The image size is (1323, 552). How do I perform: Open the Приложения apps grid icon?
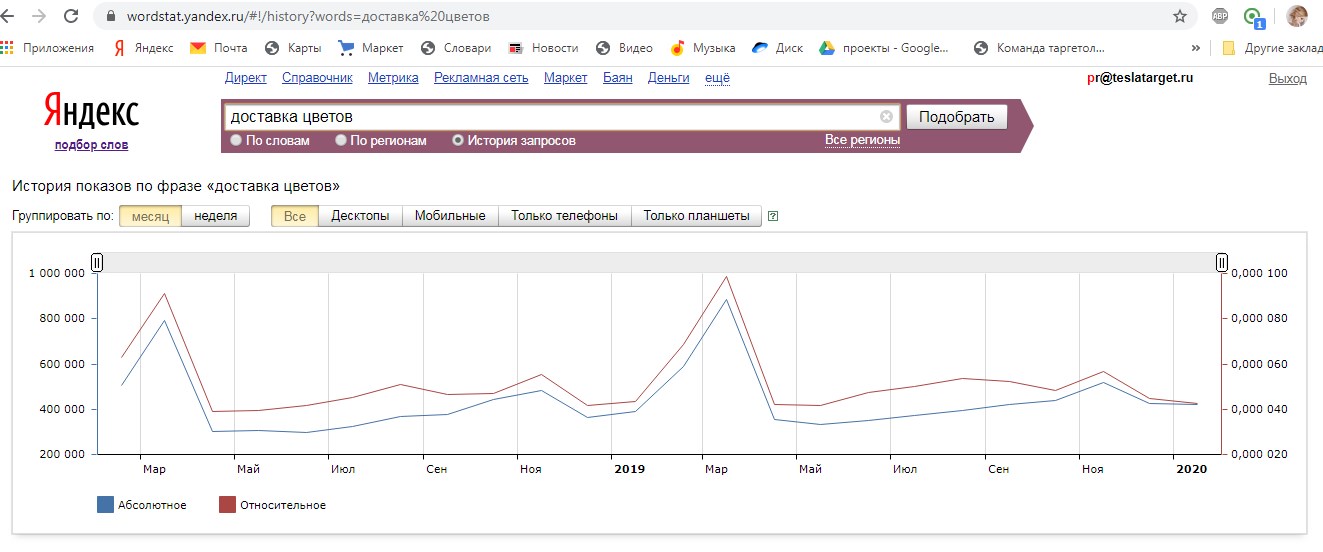pyautogui.click(x=7, y=48)
